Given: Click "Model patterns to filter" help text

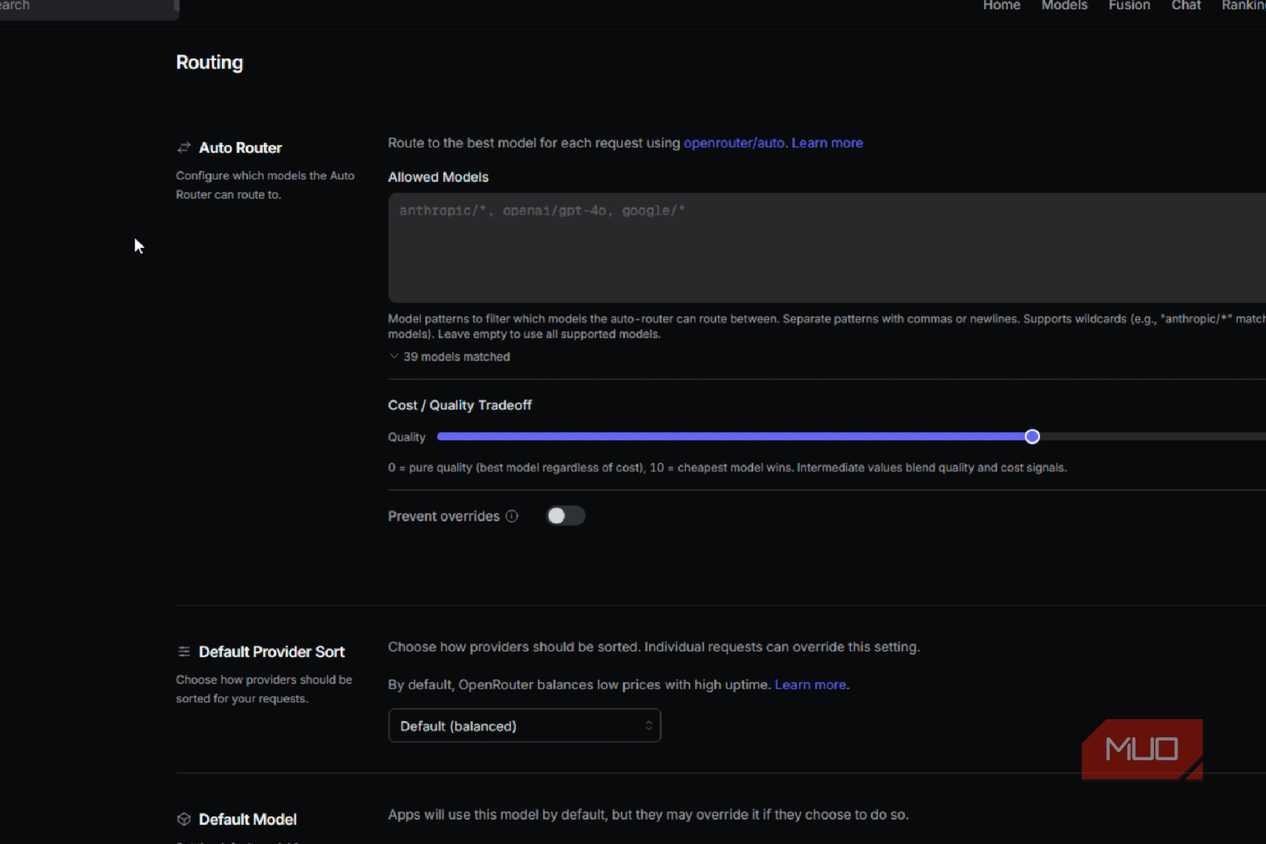Looking at the screenshot, I should [827, 326].
